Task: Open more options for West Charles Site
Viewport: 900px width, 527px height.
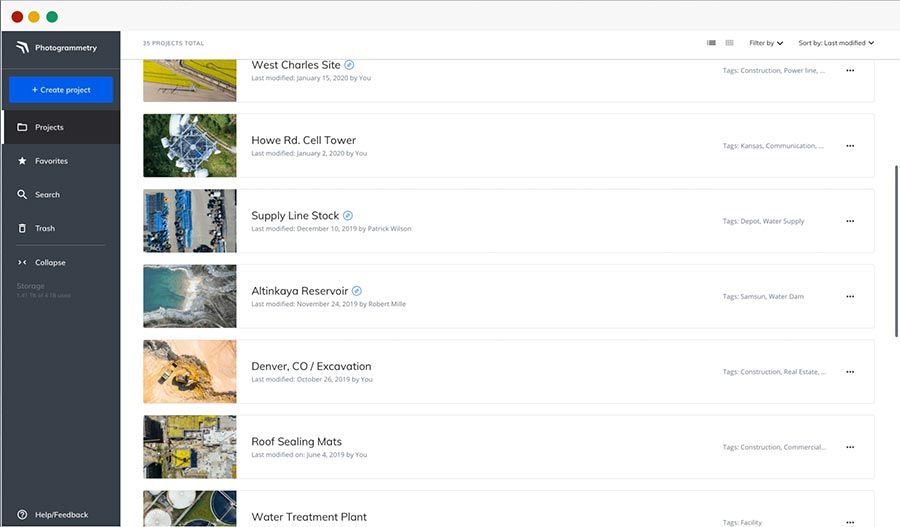Action: click(850, 71)
